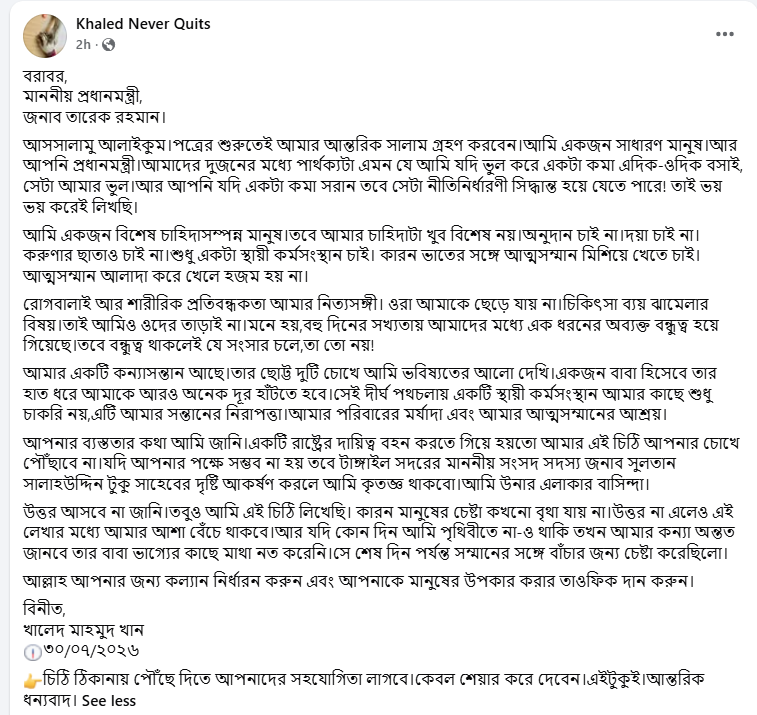Click the date ৩০/০৭/২০২৬ text
Screen dimensions: 757x715
click(x=92, y=650)
